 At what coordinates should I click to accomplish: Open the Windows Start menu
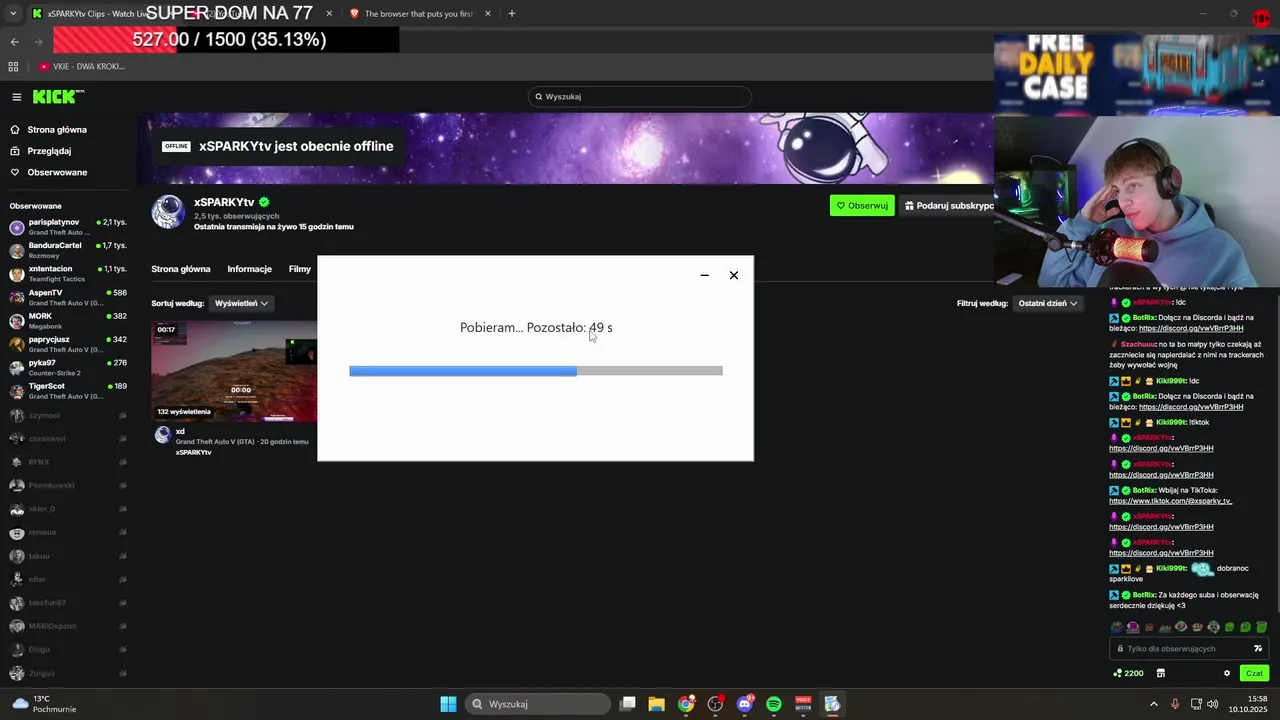[x=449, y=704]
